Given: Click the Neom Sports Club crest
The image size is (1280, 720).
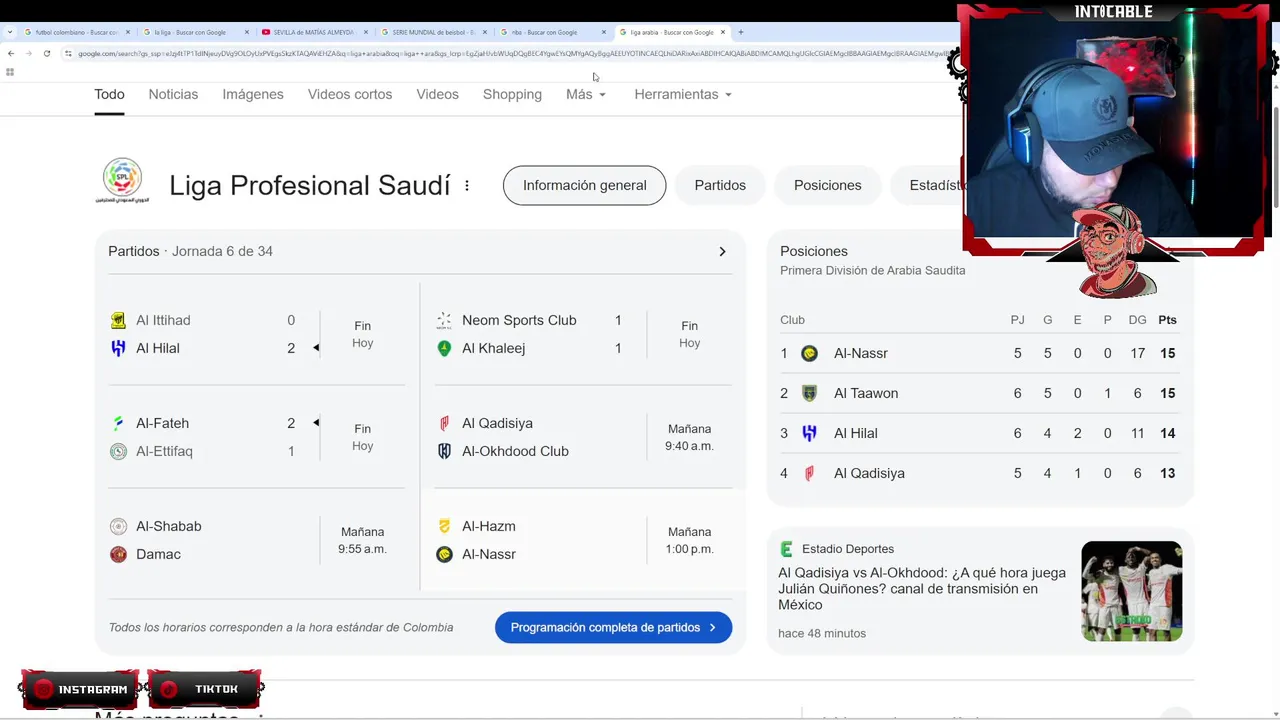Looking at the screenshot, I should [x=444, y=320].
